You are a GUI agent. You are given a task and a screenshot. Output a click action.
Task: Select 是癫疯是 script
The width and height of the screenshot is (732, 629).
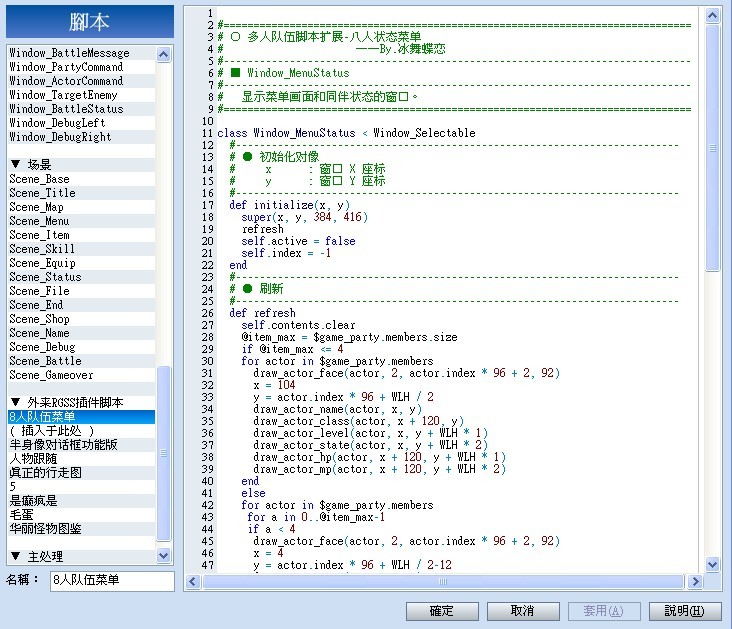tap(81, 501)
